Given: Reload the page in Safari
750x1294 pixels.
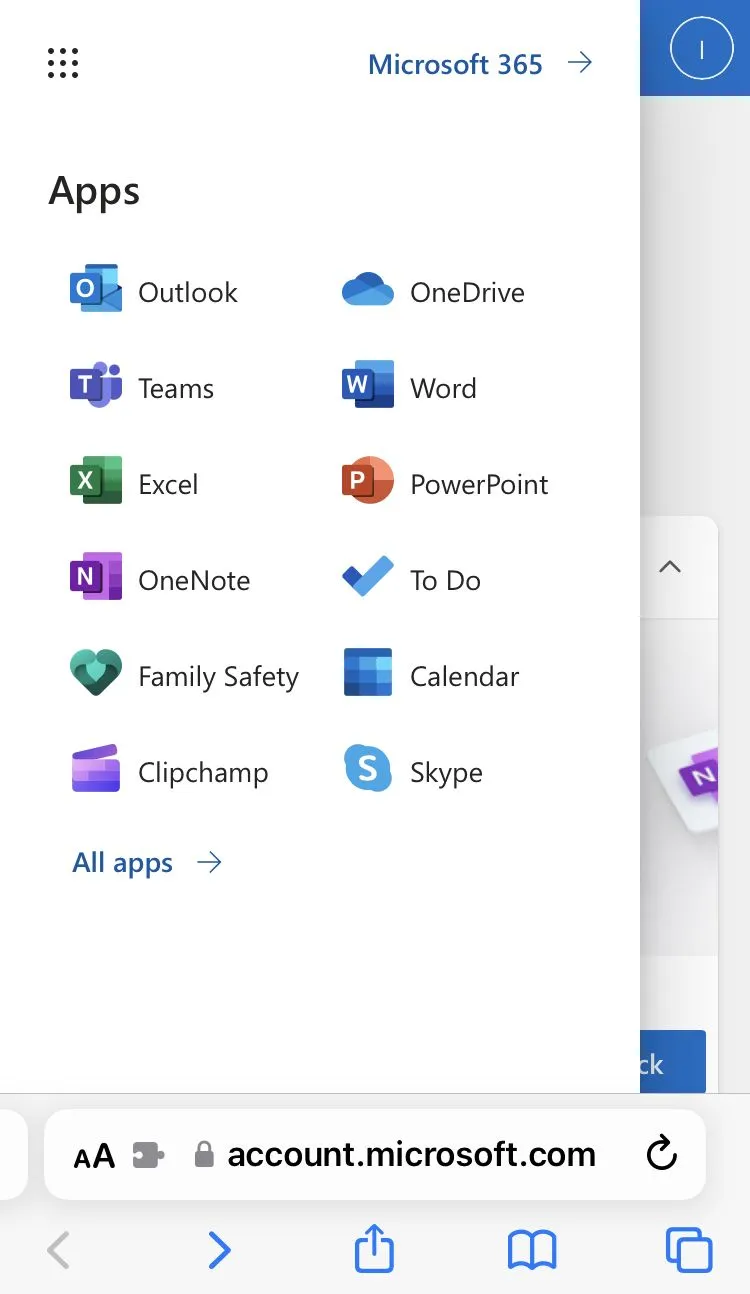Looking at the screenshot, I should pos(662,1155).
